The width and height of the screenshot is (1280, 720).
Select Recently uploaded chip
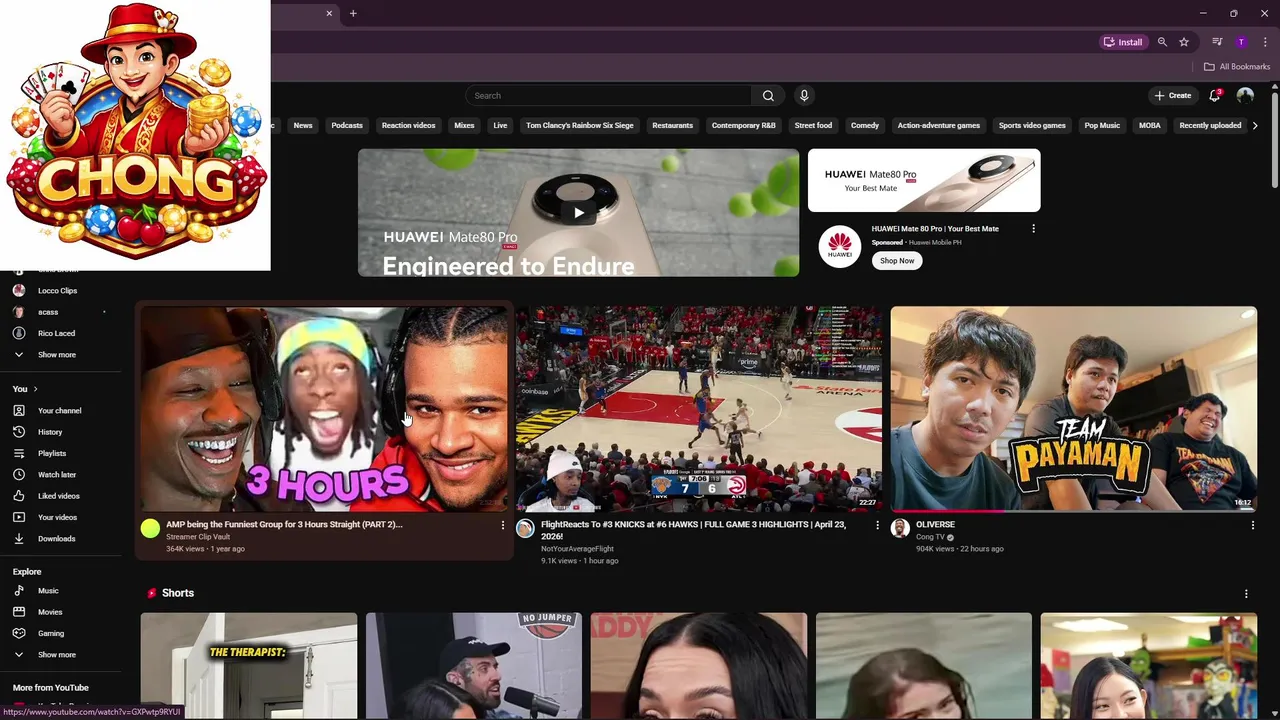pos(1210,125)
